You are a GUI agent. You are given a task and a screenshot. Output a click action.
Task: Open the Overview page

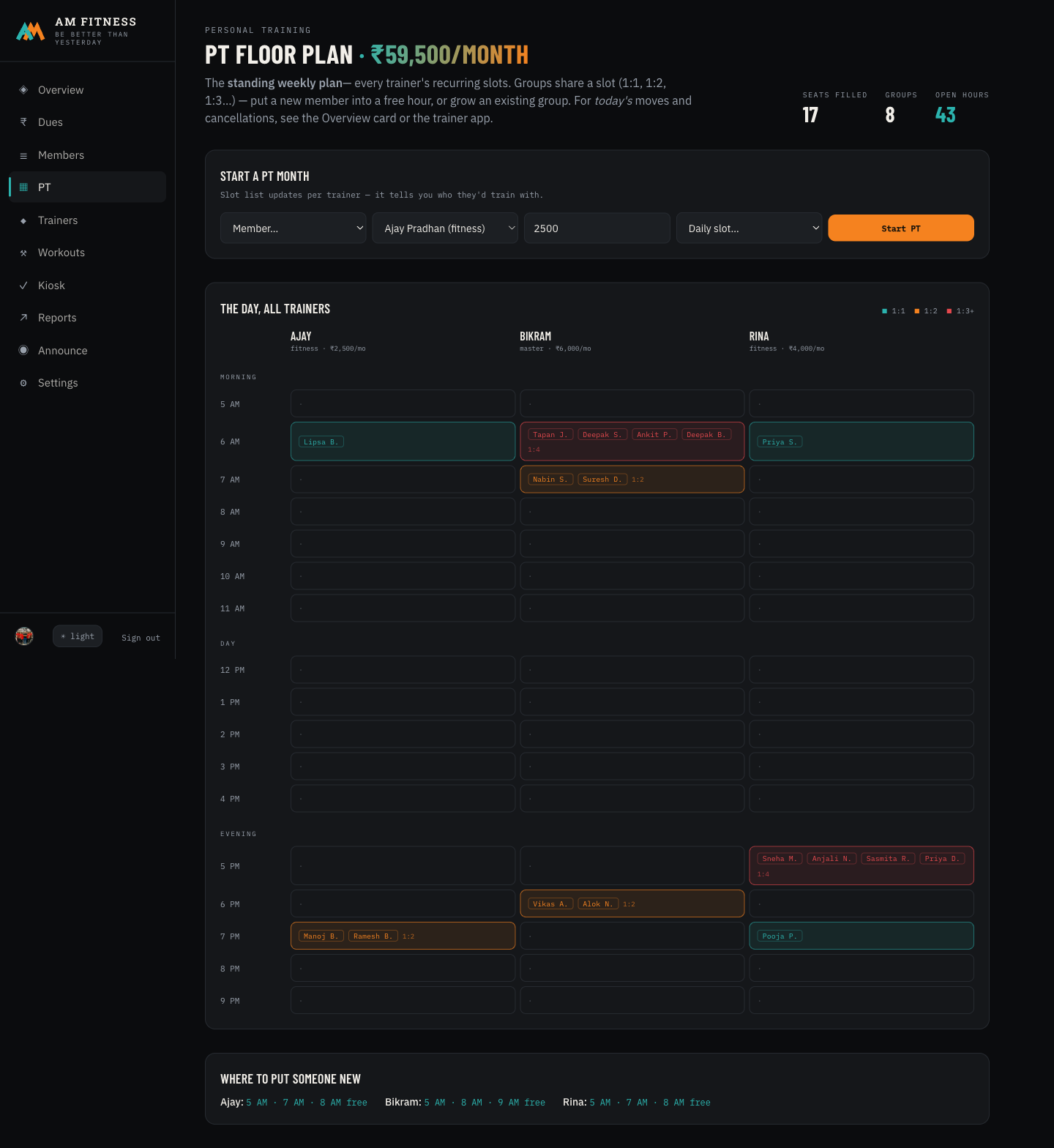[x=88, y=90]
